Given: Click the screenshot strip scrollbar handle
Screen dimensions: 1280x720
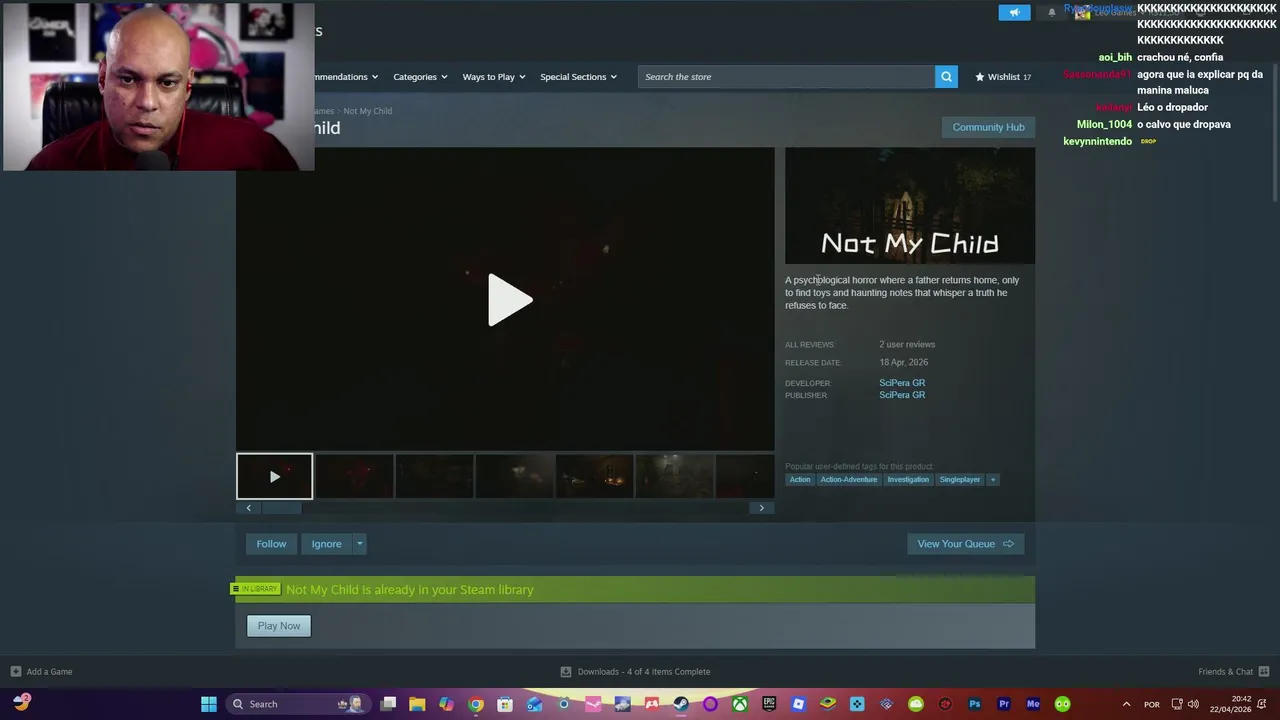Looking at the screenshot, I should [281, 508].
